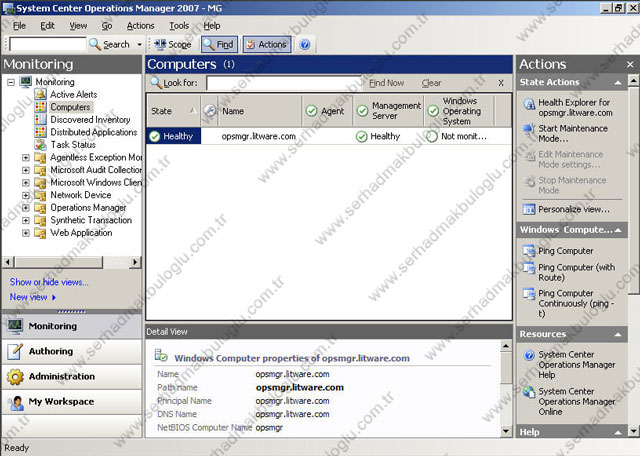
Task: Select the opsmgr.litware.com row name cell
Action: (x=259, y=136)
